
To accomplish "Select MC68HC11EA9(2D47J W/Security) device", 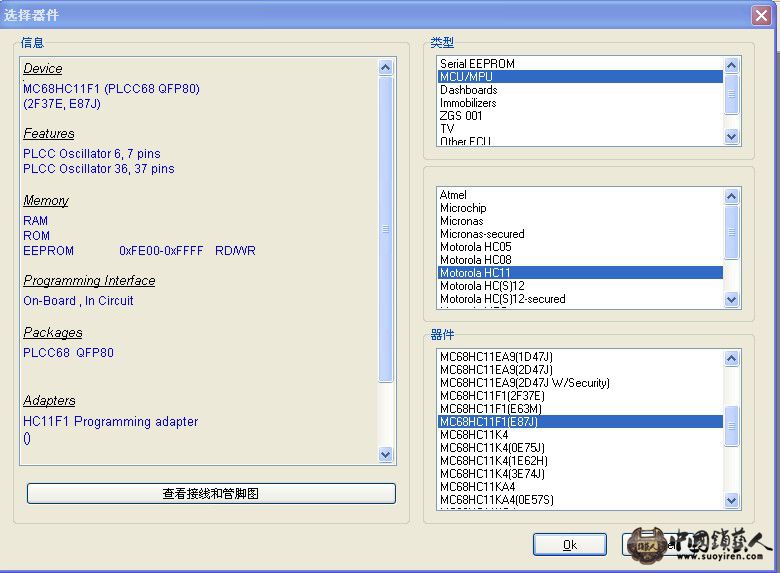I will [580, 382].
